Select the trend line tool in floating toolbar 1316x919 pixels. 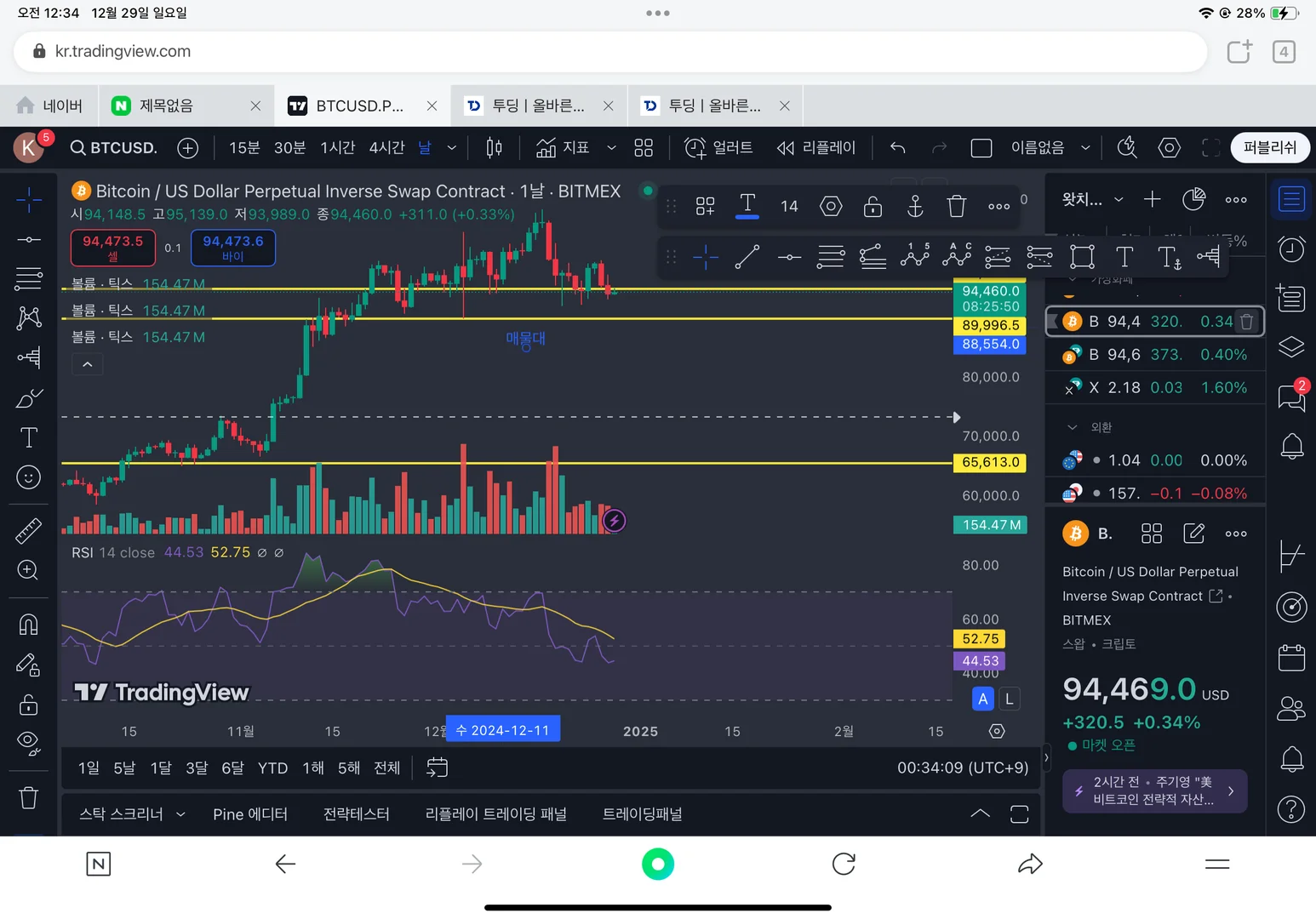point(747,256)
